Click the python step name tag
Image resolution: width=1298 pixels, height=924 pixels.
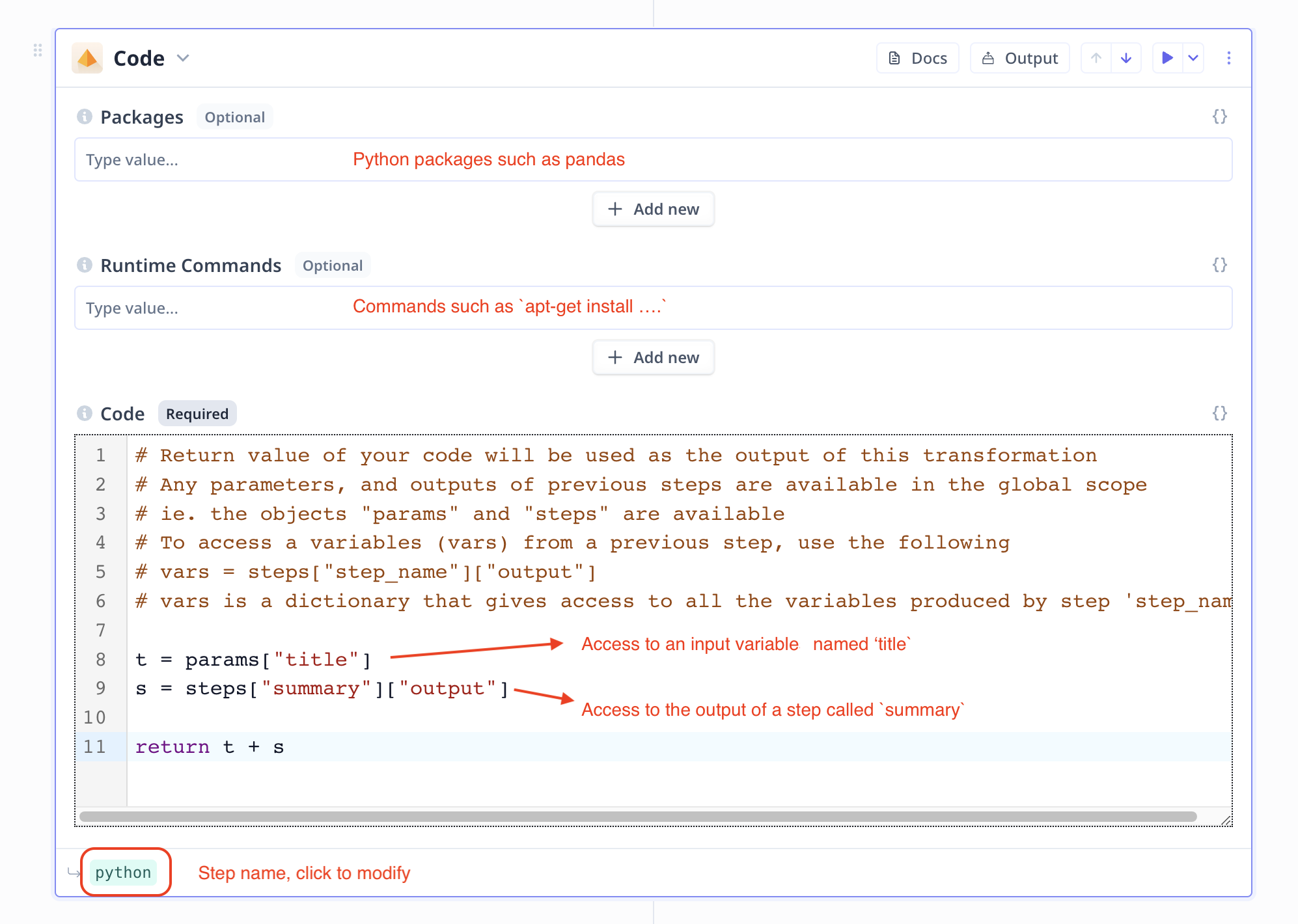pos(123,873)
